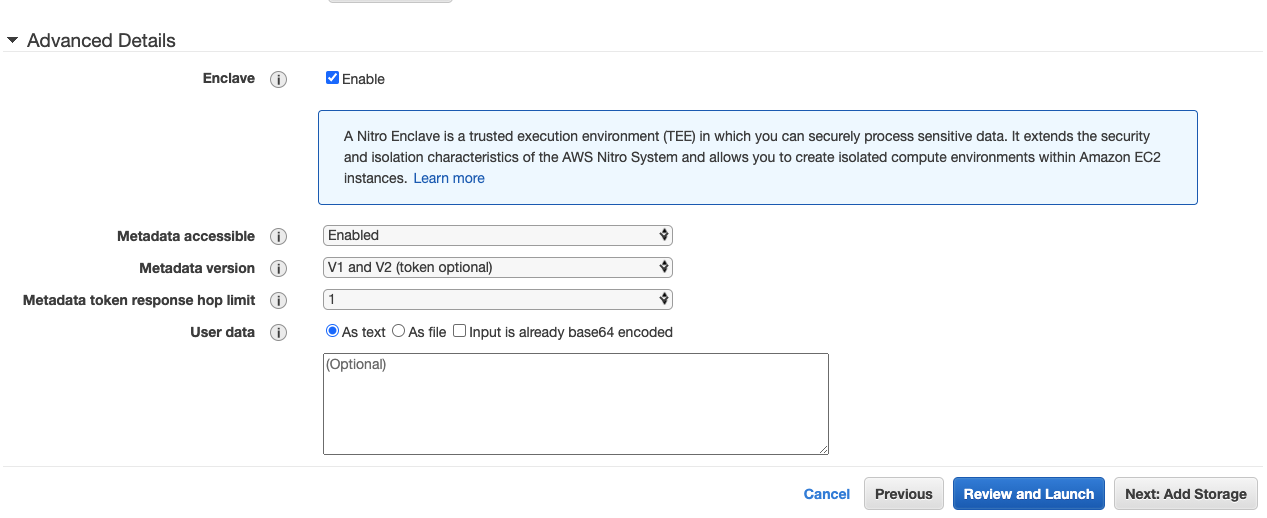Click inside the User data text area

tap(575, 405)
